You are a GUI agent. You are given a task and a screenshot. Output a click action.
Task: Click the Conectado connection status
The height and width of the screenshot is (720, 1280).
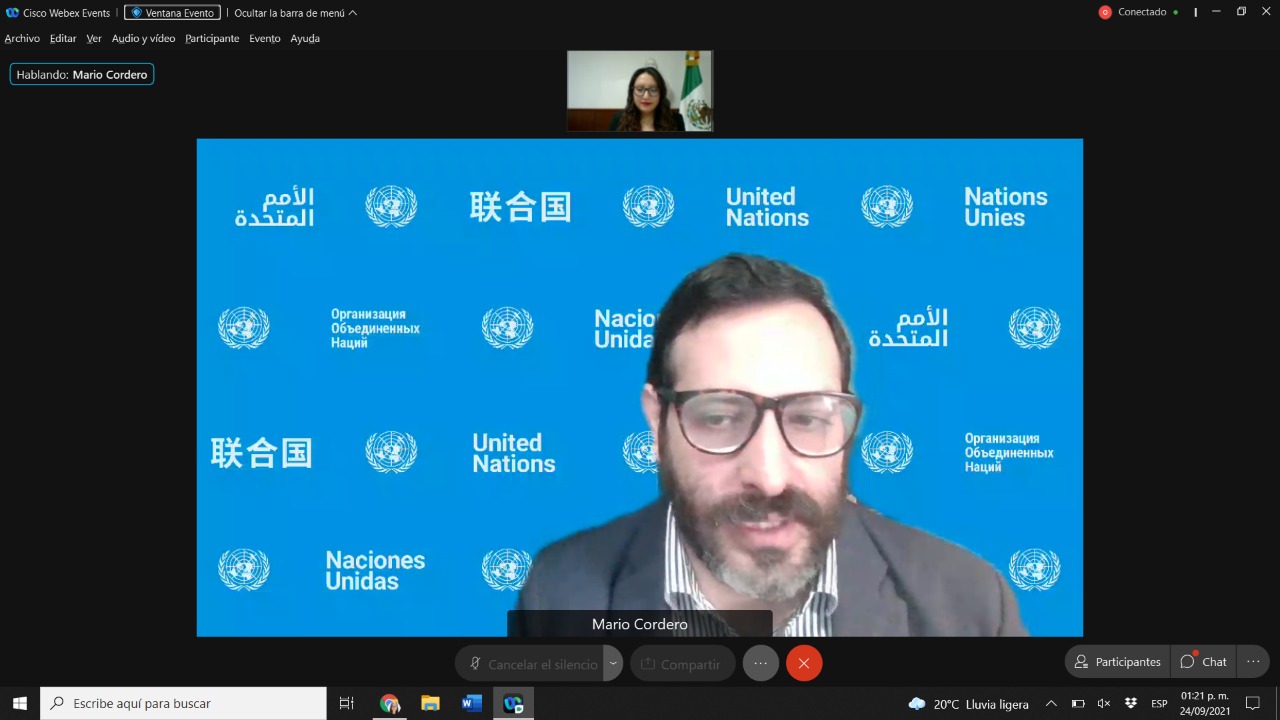point(1148,12)
